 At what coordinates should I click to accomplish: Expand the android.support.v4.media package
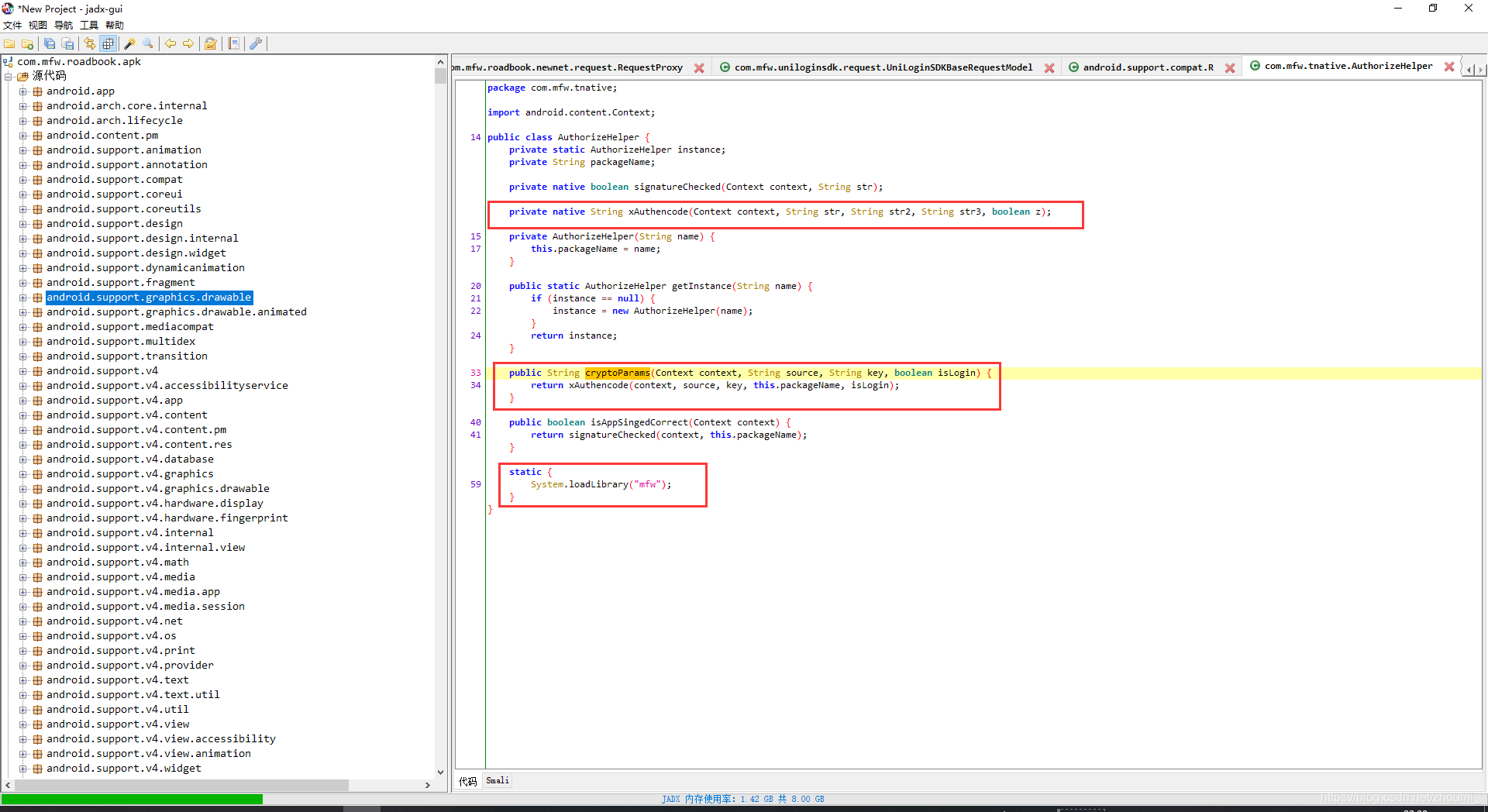(23, 577)
